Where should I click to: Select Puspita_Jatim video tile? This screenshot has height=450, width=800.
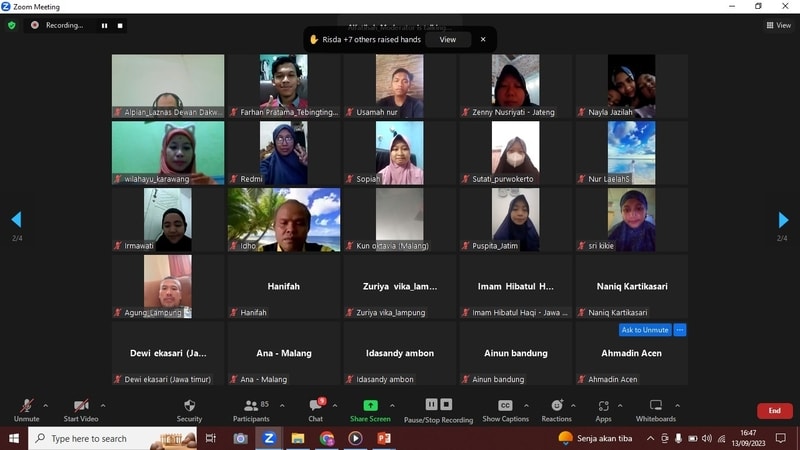(x=515, y=220)
